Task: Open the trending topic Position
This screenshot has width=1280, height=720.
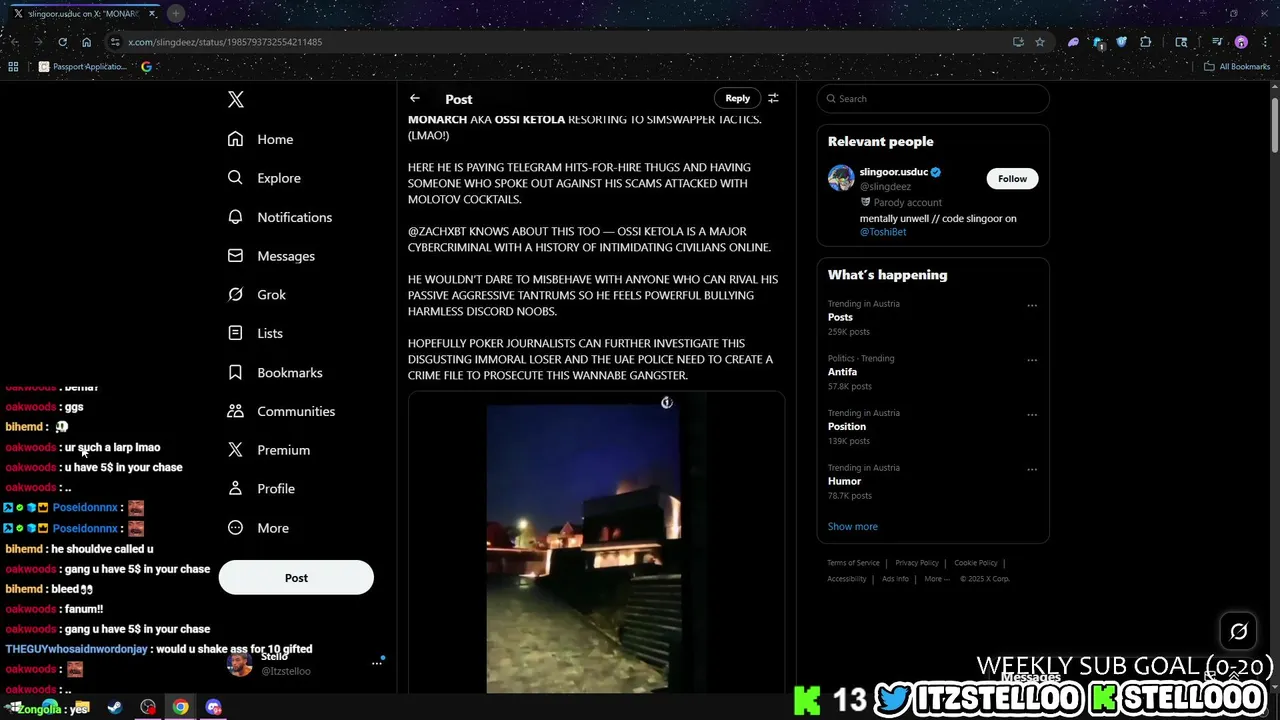Action: [847, 426]
